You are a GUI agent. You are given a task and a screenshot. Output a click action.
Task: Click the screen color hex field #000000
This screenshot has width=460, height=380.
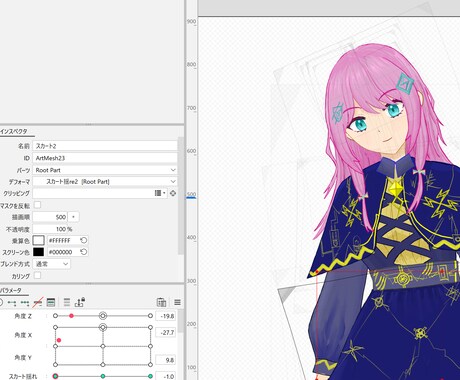coord(63,252)
